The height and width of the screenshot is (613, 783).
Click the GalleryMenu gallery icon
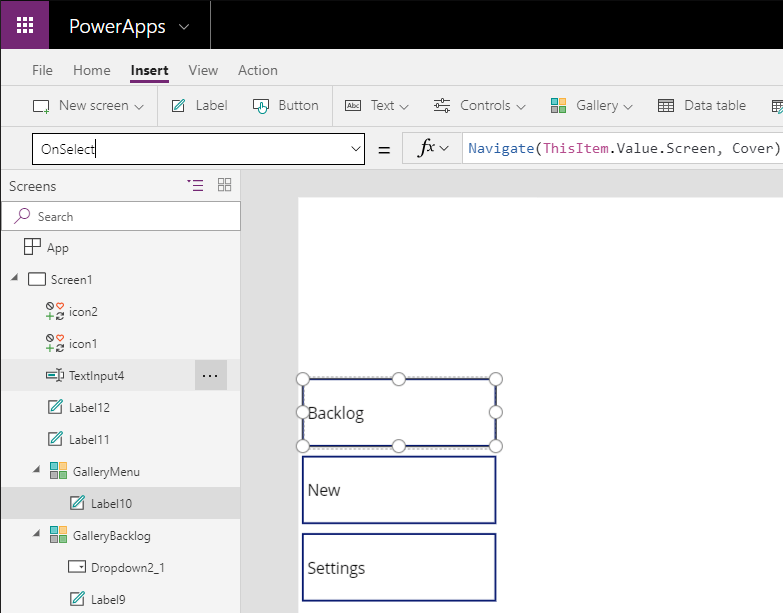pyautogui.click(x=58, y=470)
